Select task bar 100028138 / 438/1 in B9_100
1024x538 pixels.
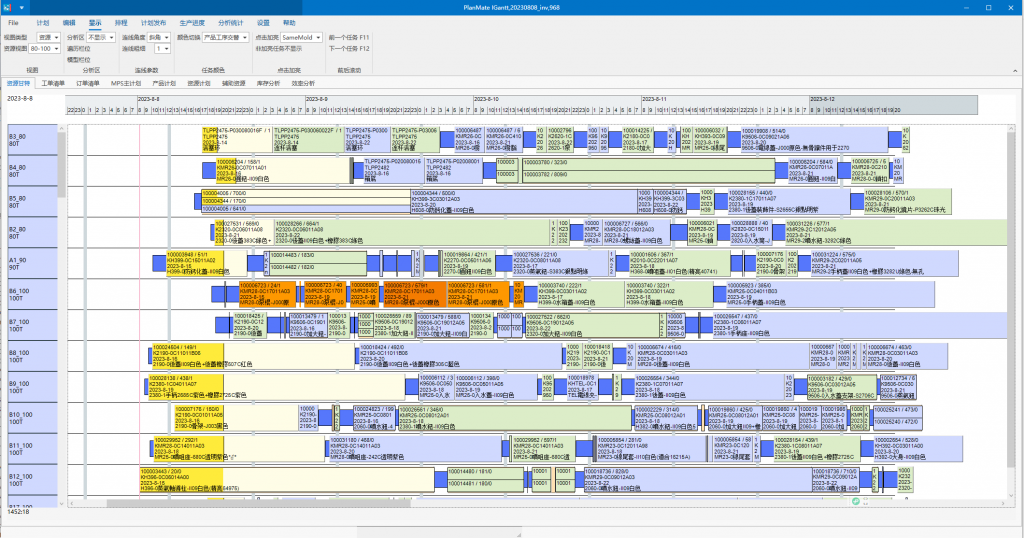(x=276, y=387)
